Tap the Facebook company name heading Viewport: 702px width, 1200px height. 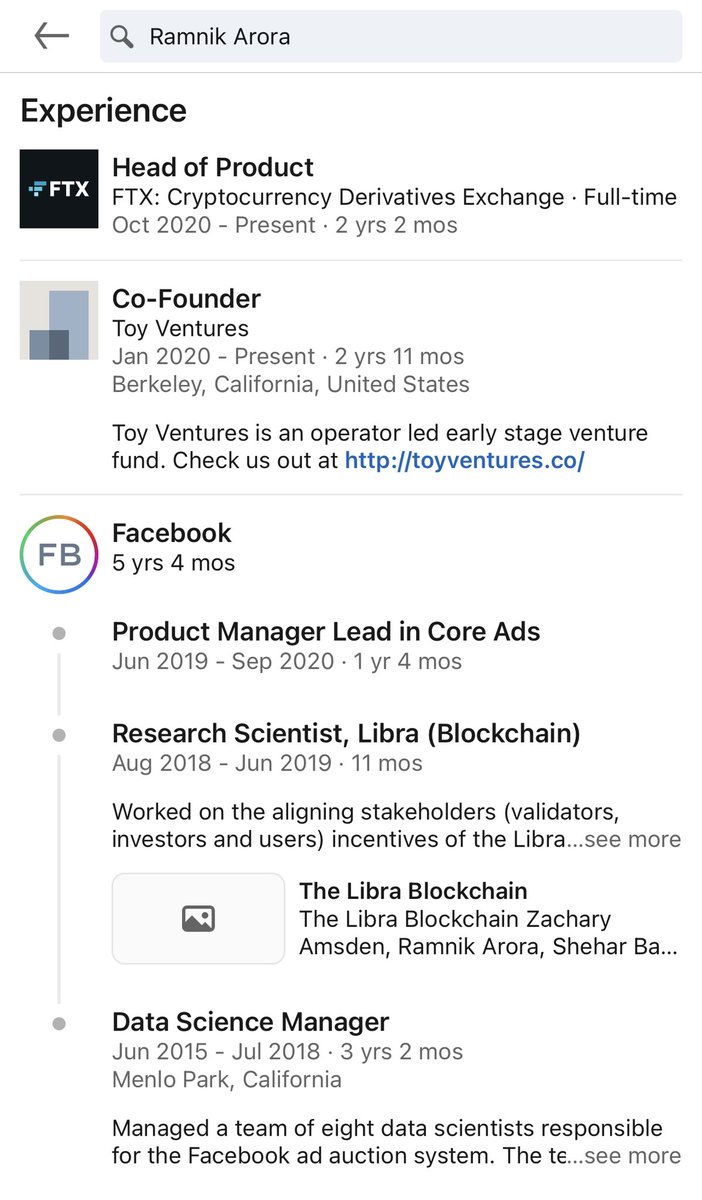point(171,533)
